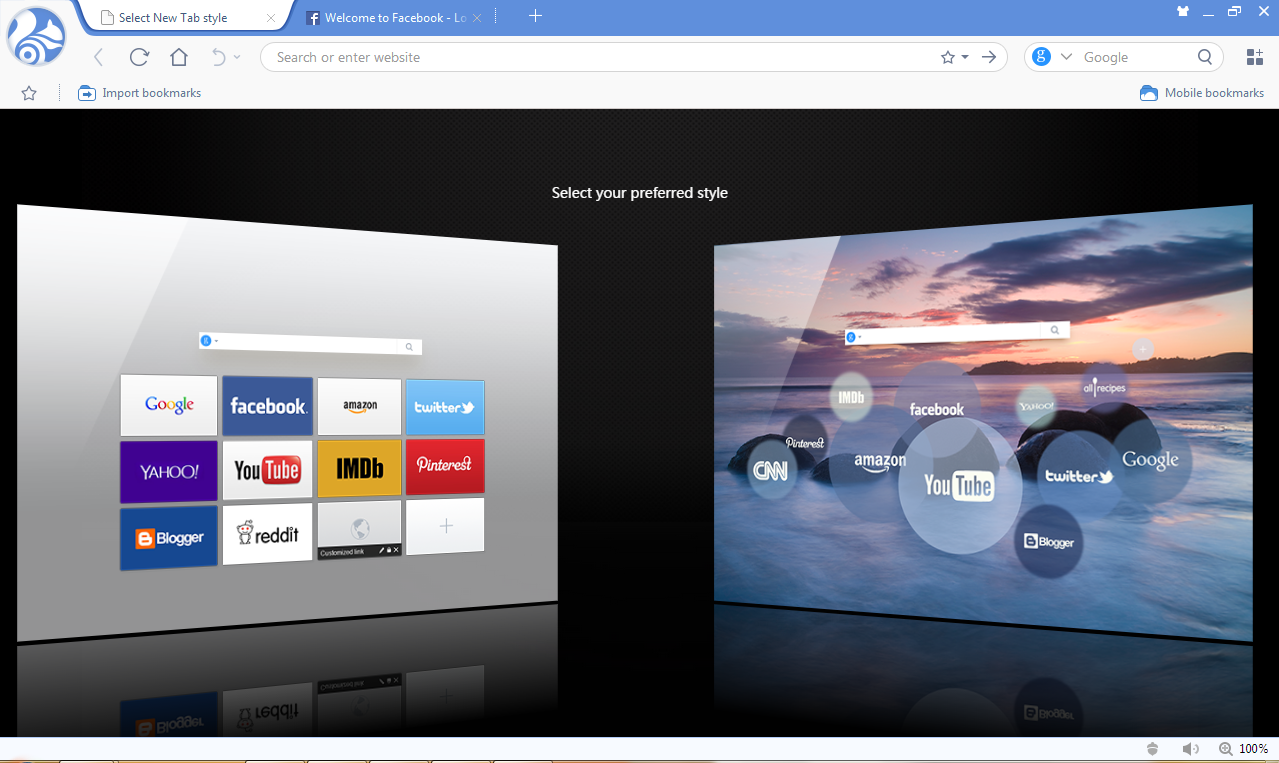Open zoom control showing 100%
The height and width of the screenshot is (763, 1279).
coord(1244,749)
